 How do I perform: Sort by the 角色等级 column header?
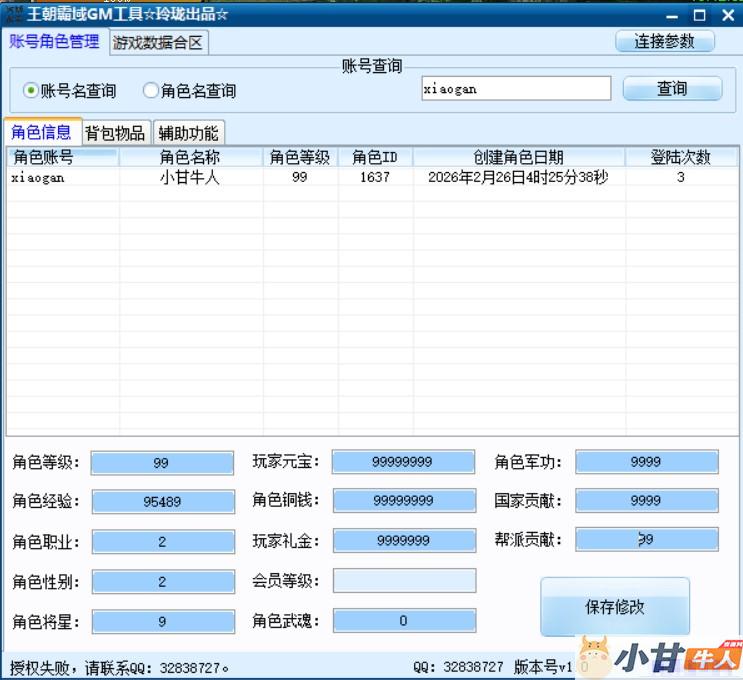(x=300, y=157)
